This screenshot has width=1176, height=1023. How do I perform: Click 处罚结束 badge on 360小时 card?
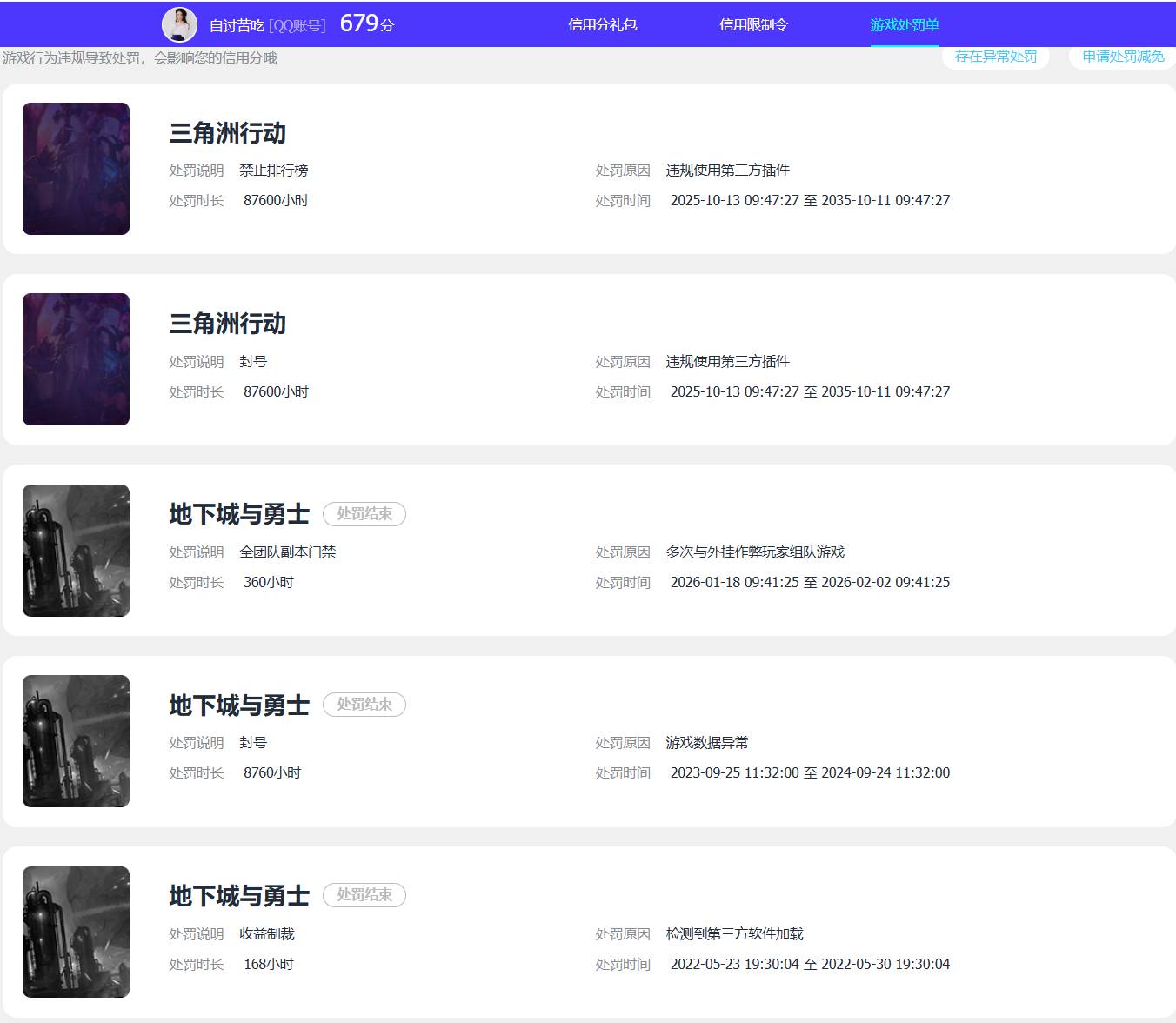coord(364,514)
